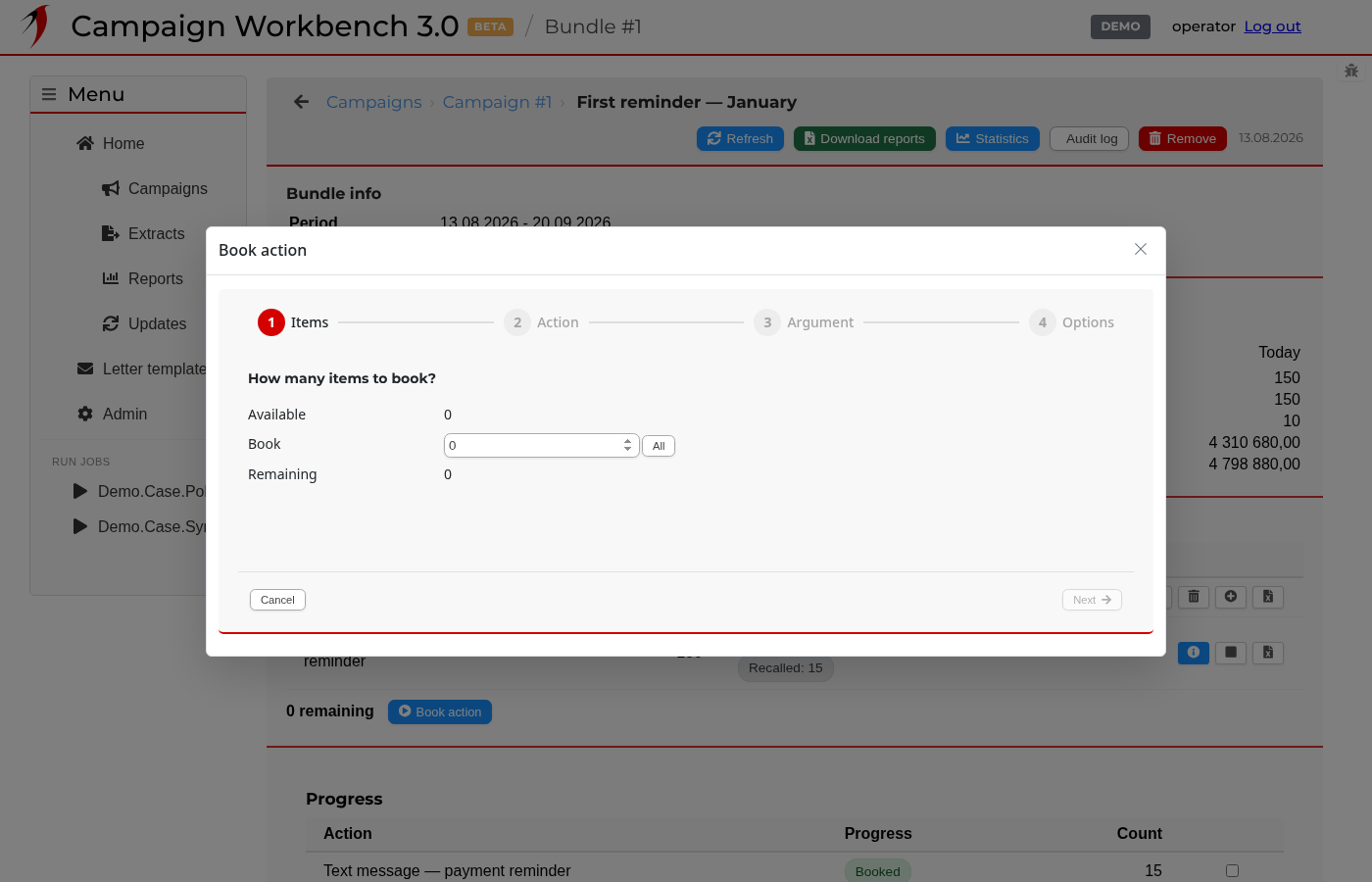Click the circular plus icon button
This screenshot has width=1372, height=882.
click(x=1231, y=597)
